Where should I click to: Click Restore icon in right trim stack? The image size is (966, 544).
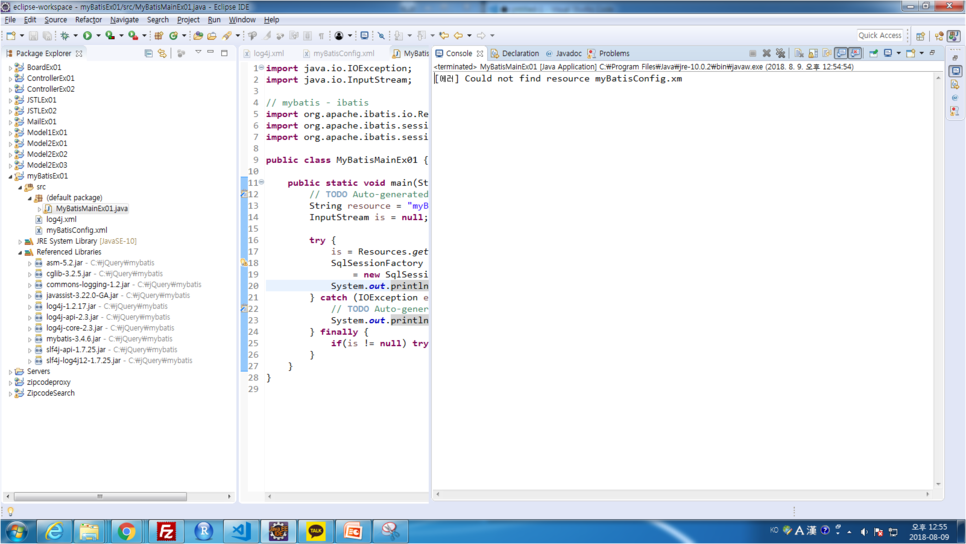click(x=955, y=58)
